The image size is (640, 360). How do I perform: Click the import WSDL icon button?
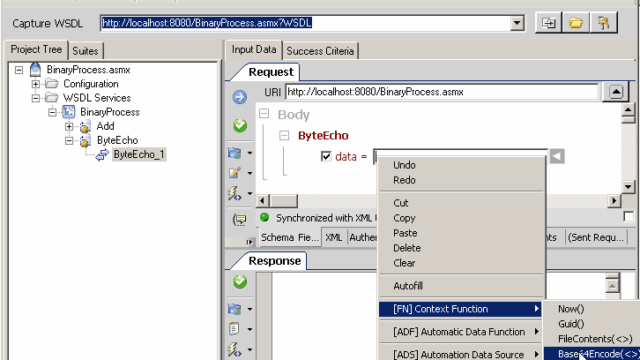tap(548, 22)
